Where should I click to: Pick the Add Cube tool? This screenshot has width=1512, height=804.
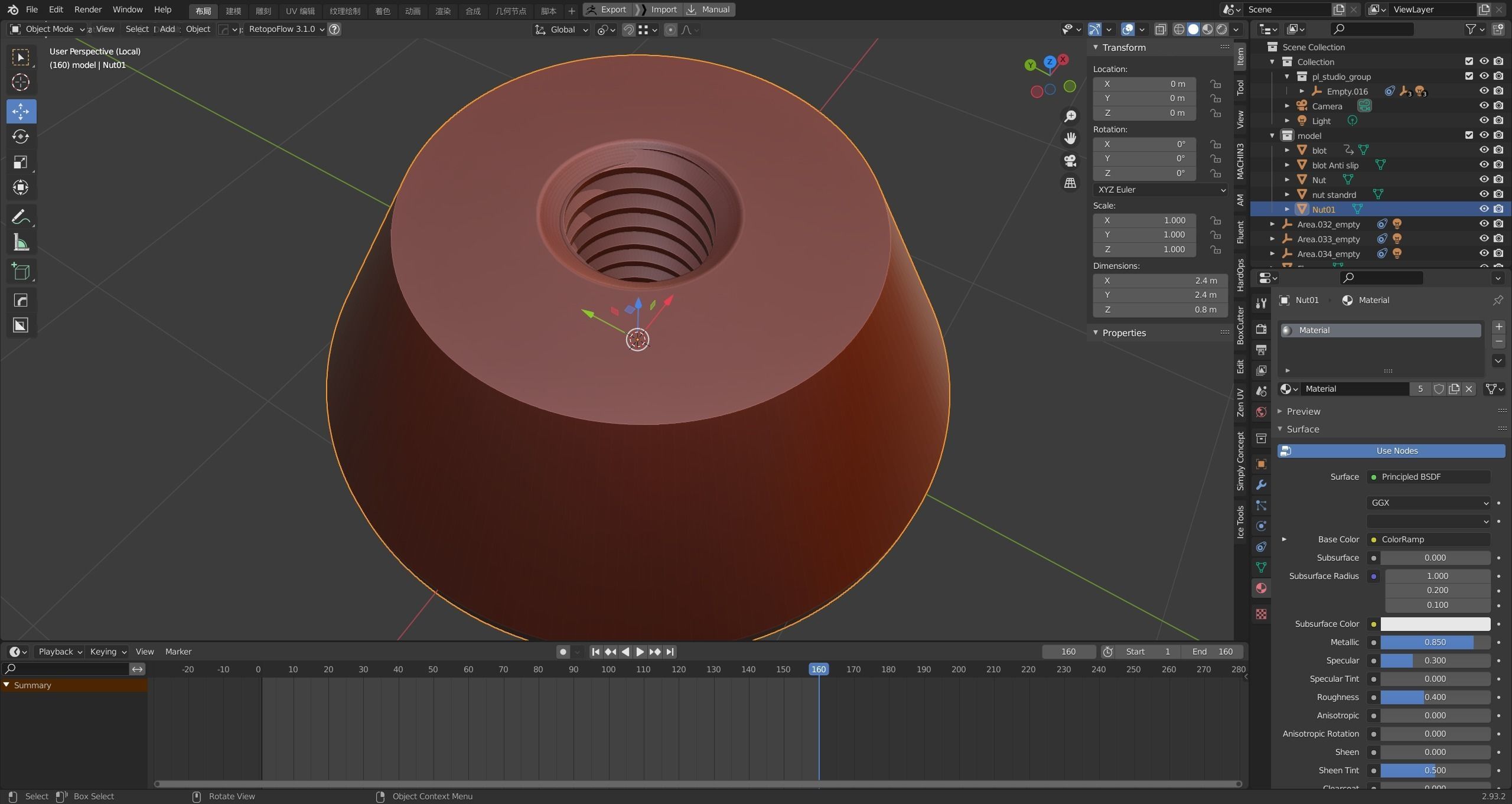pos(21,272)
